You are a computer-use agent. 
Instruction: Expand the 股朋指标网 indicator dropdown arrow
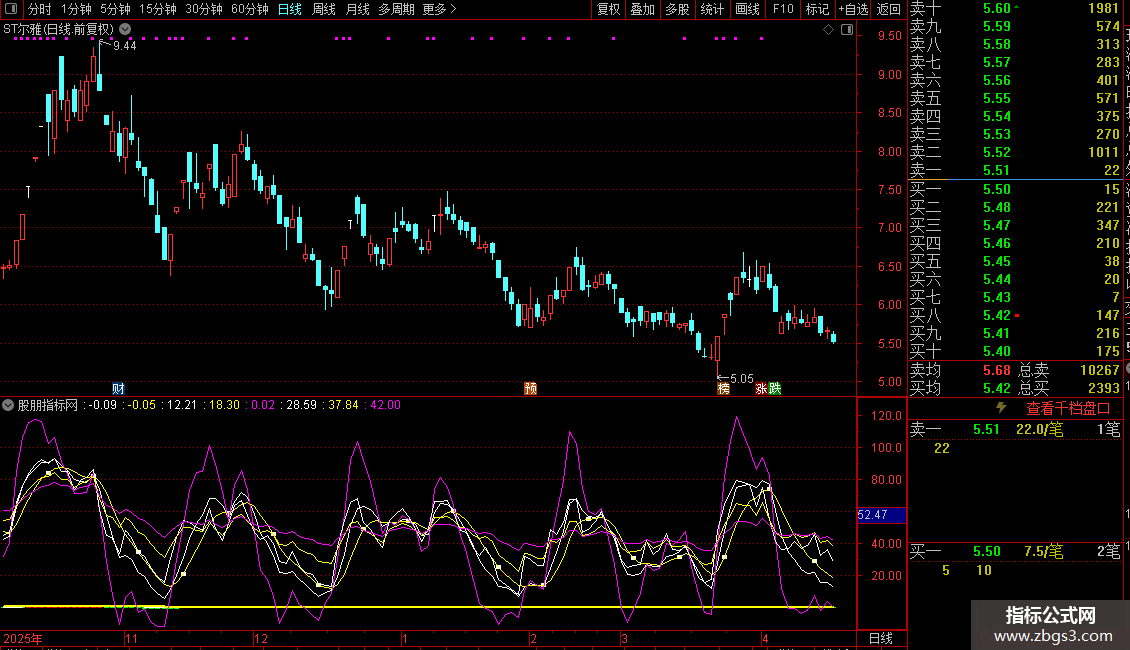8,405
